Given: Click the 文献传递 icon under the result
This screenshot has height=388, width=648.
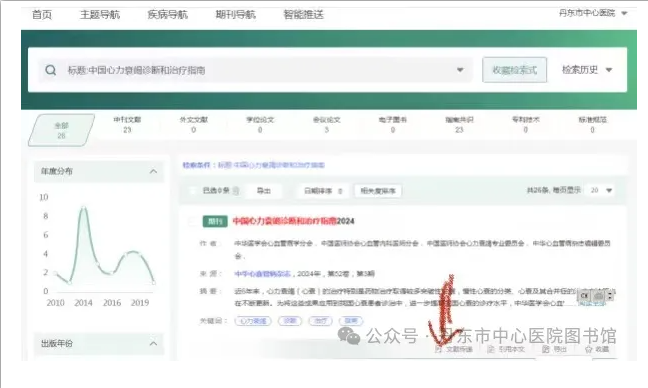Looking at the screenshot, I should 438,349.
